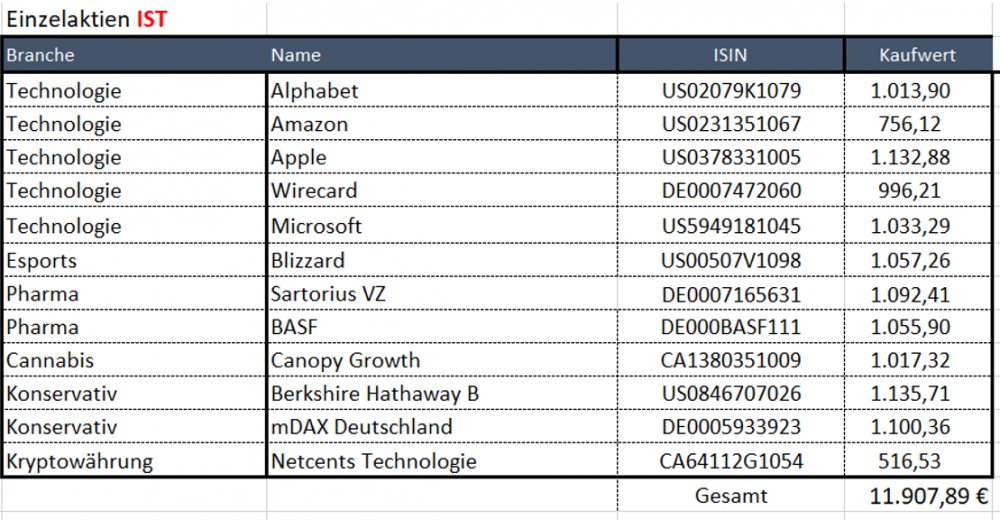
Task: Click the Amazon ISIN cell US0231351067
Action: tap(731, 124)
